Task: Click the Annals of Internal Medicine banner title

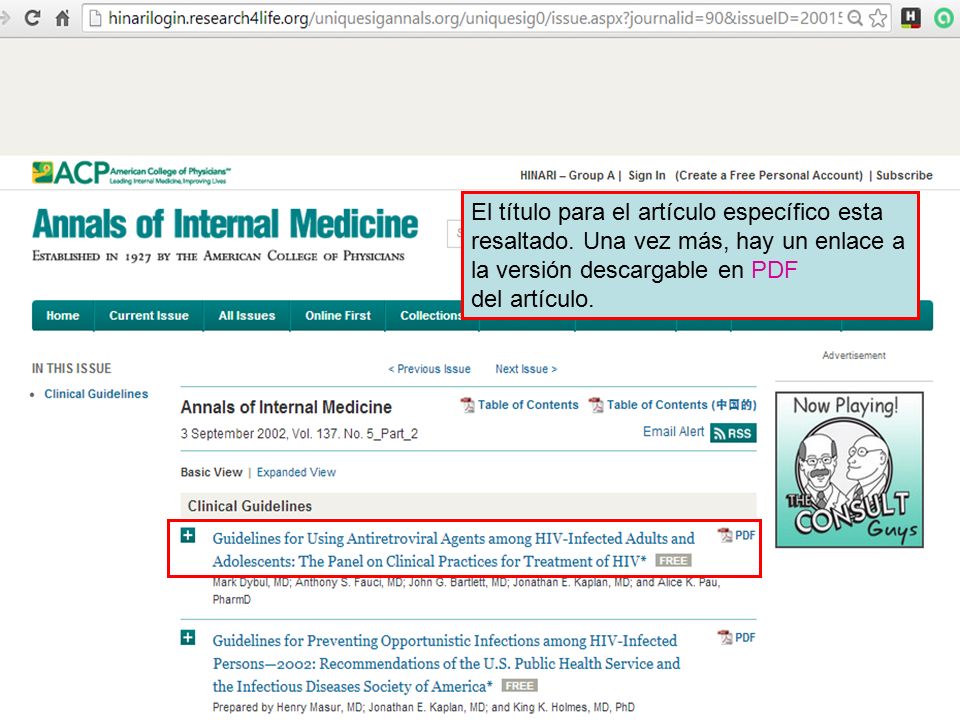Action: click(x=225, y=223)
